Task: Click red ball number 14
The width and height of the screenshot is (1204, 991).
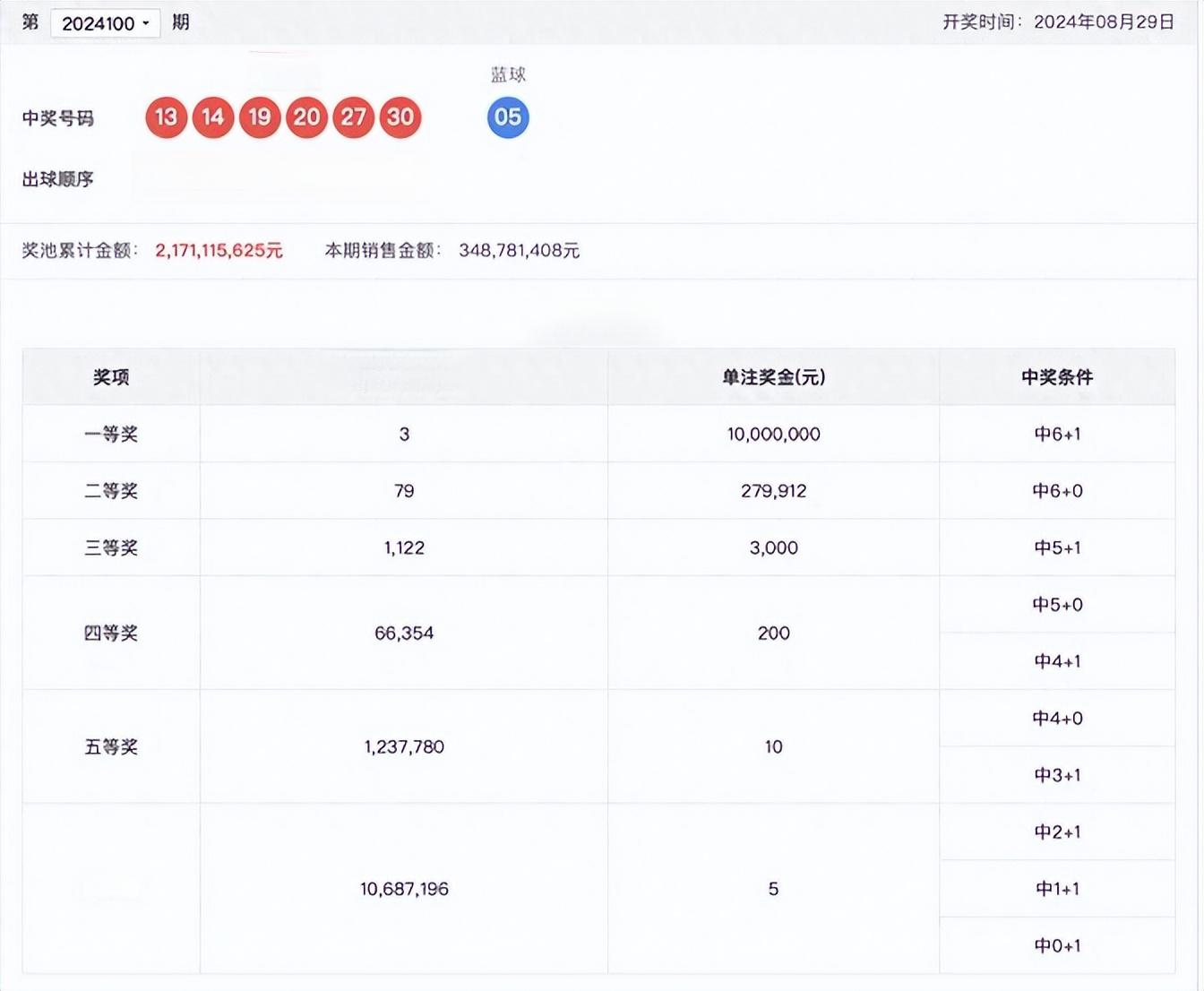Action: pyautogui.click(x=213, y=117)
